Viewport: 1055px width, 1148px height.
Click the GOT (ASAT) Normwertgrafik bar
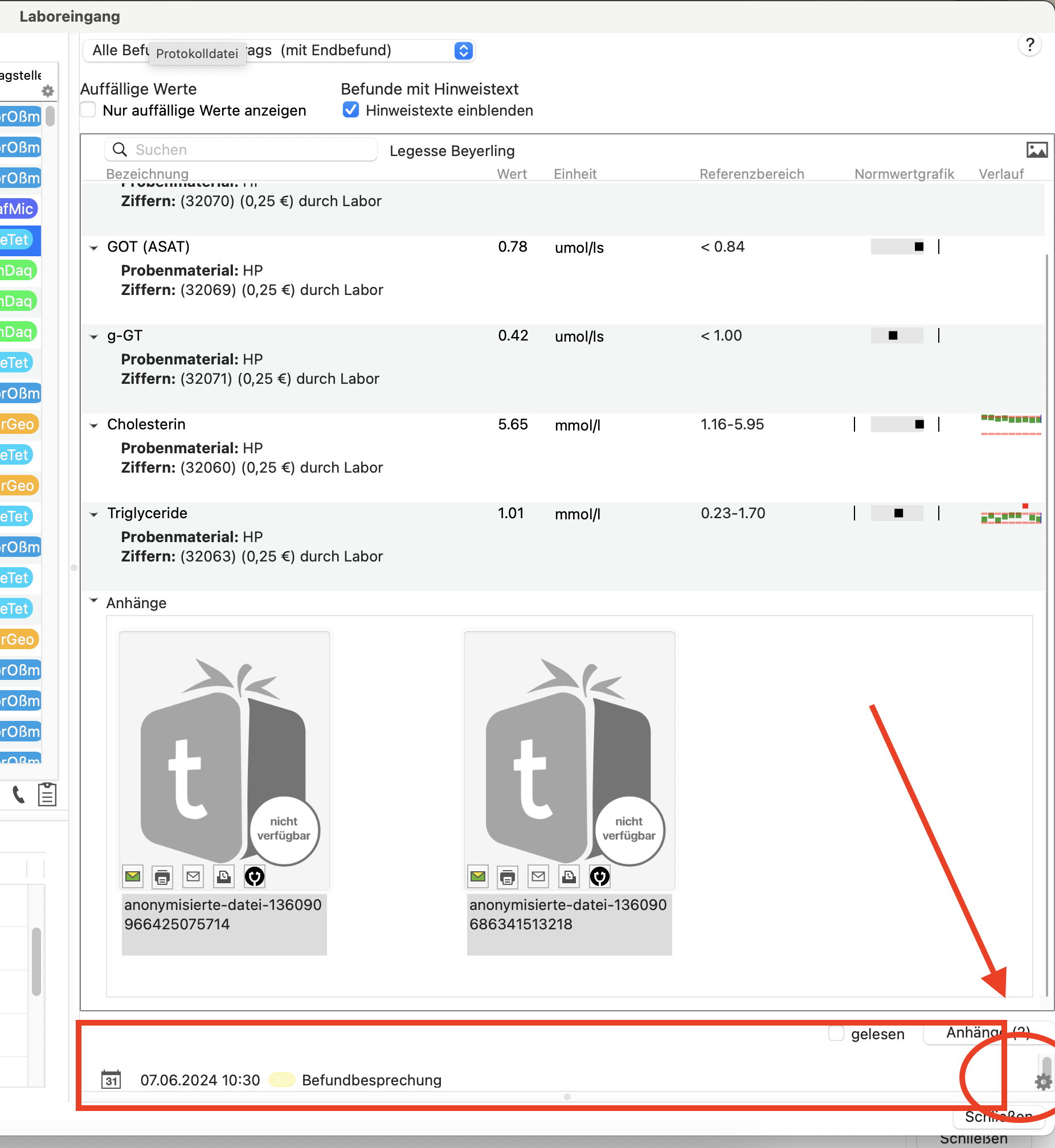pos(897,247)
